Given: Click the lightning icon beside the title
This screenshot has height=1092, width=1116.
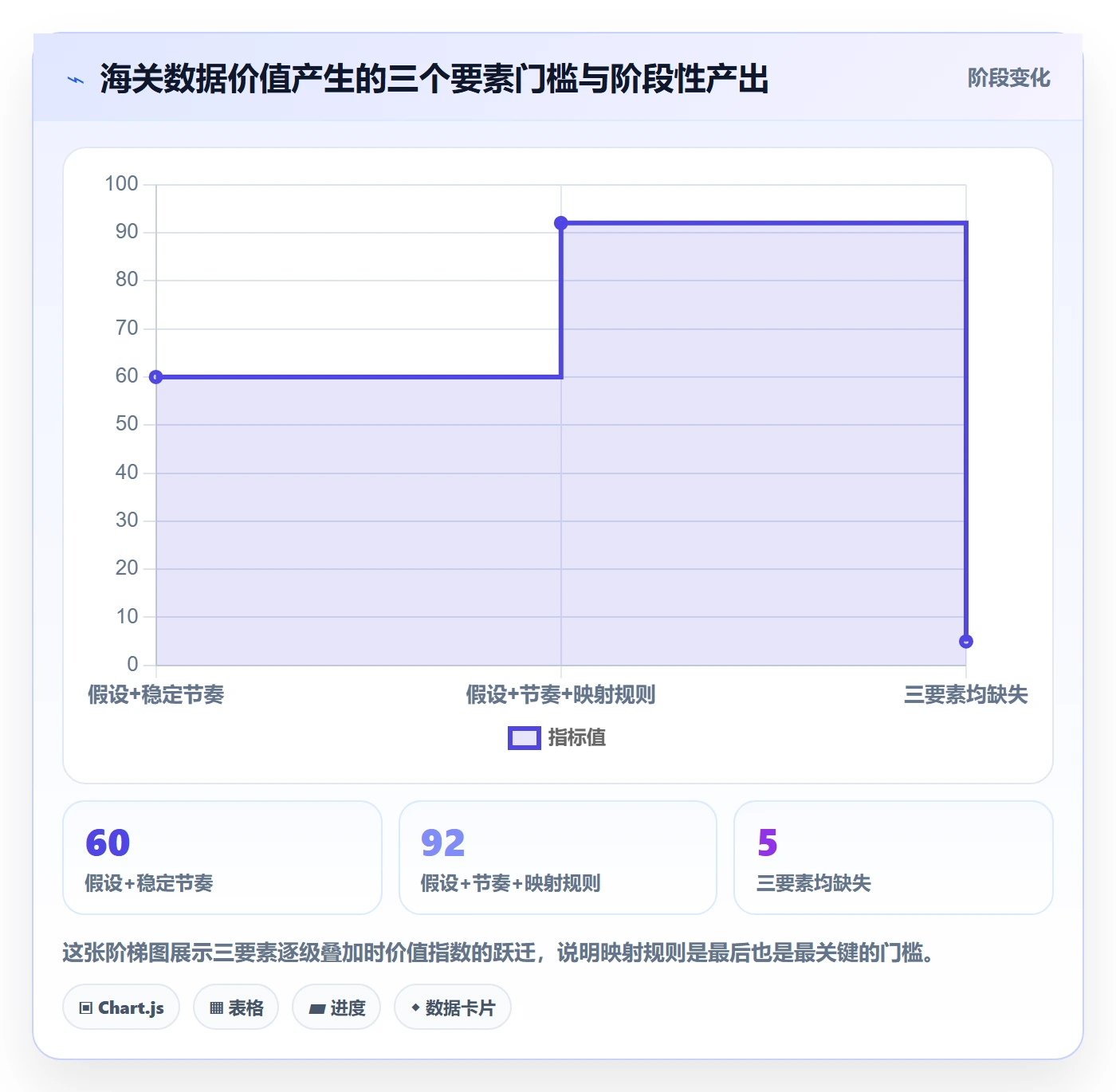Looking at the screenshot, I should click(x=76, y=80).
